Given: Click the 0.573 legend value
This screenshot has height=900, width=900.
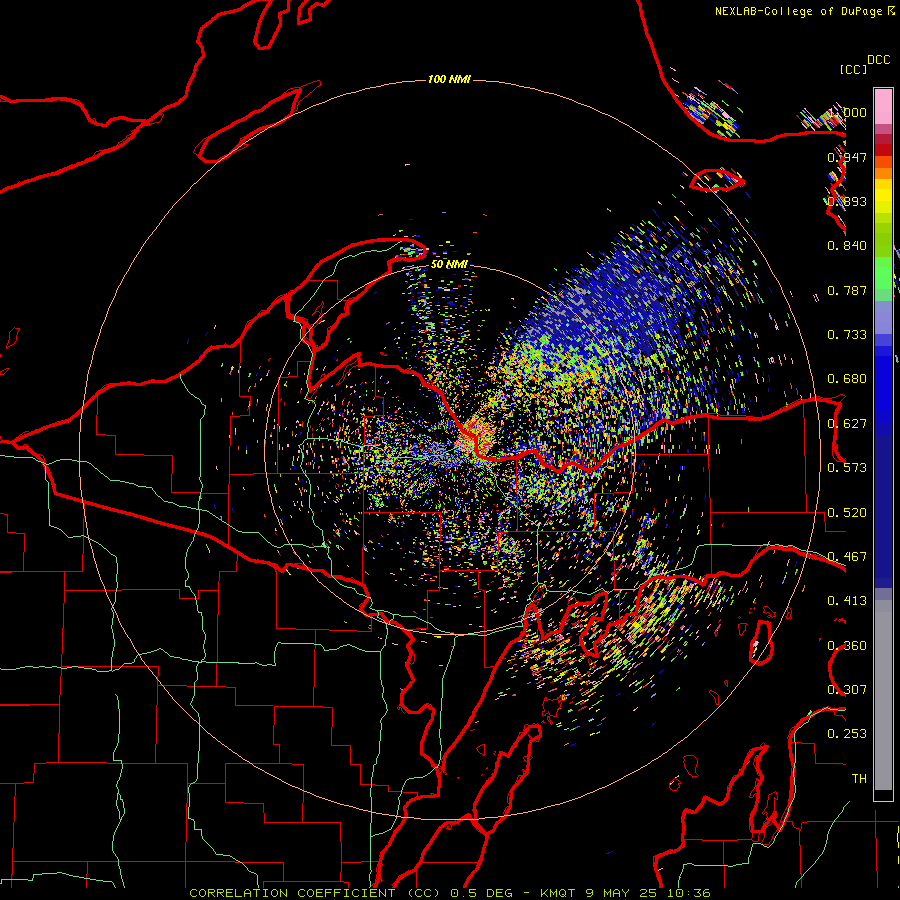Looking at the screenshot, I should coord(847,468).
